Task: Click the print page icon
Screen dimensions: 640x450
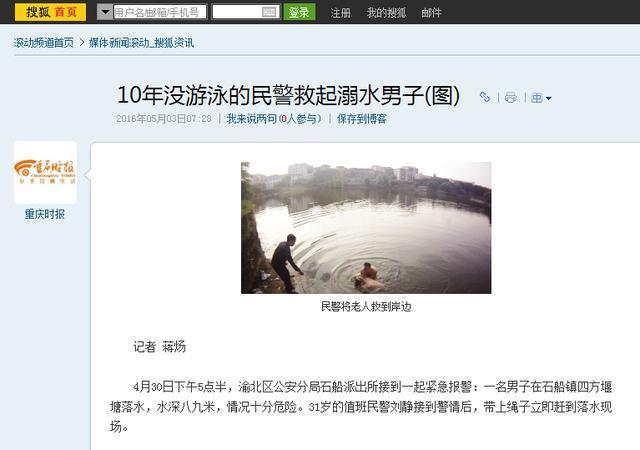Action: click(x=511, y=97)
